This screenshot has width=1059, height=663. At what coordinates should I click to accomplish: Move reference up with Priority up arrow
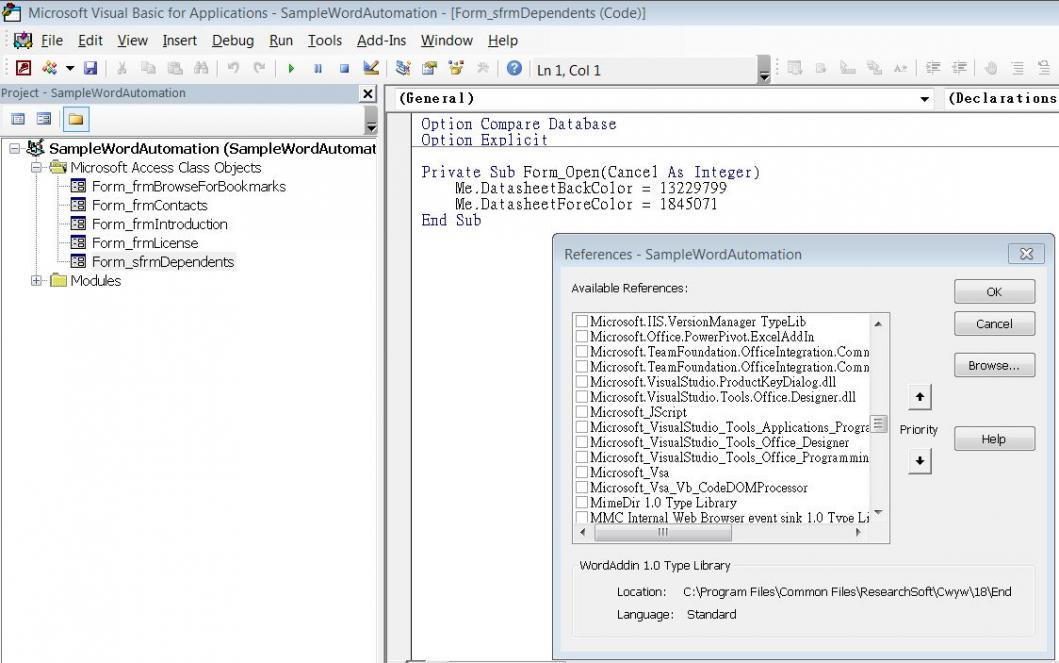tap(919, 396)
